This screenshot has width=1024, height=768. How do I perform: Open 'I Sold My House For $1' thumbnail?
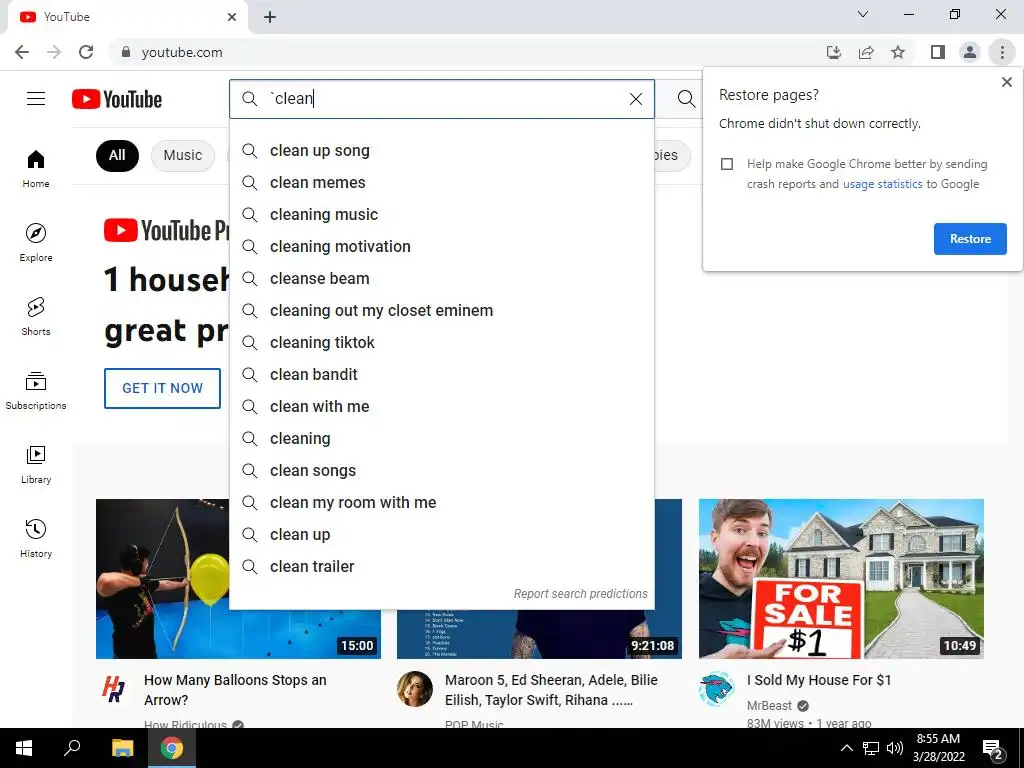point(841,579)
